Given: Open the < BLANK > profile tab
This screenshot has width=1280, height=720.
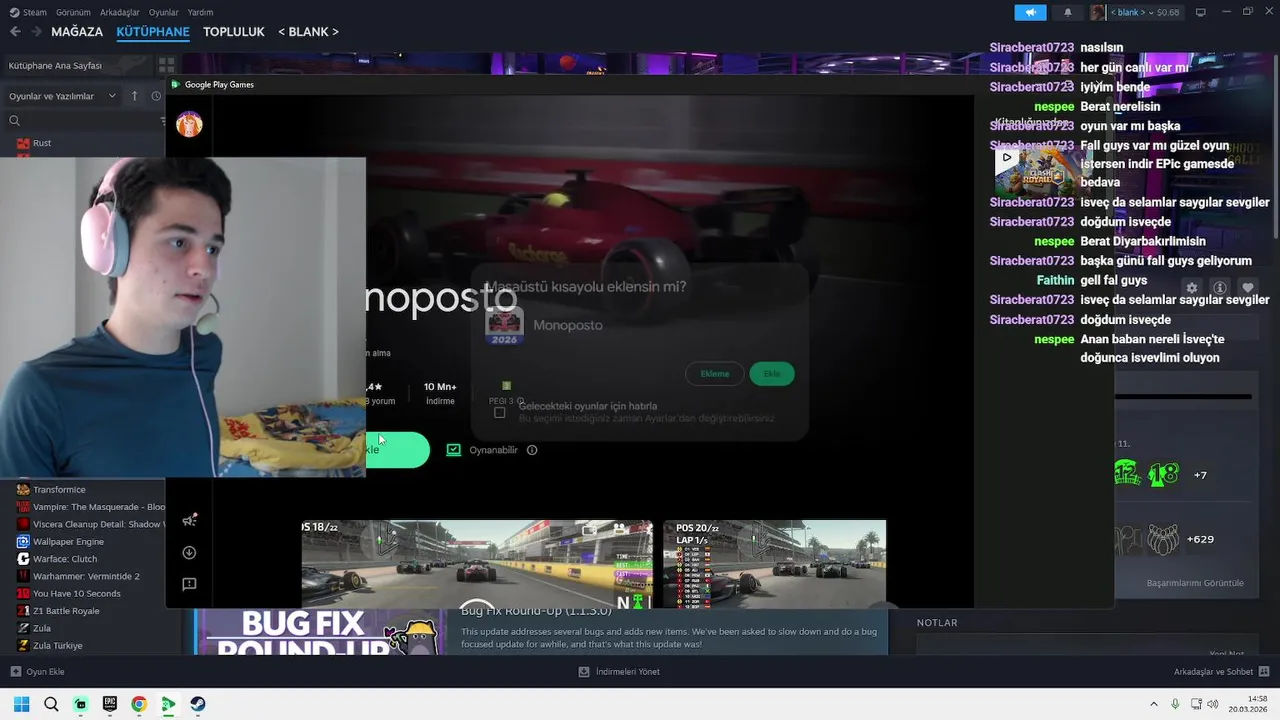Looking at the screenshot, I should [x=308, y=31].
